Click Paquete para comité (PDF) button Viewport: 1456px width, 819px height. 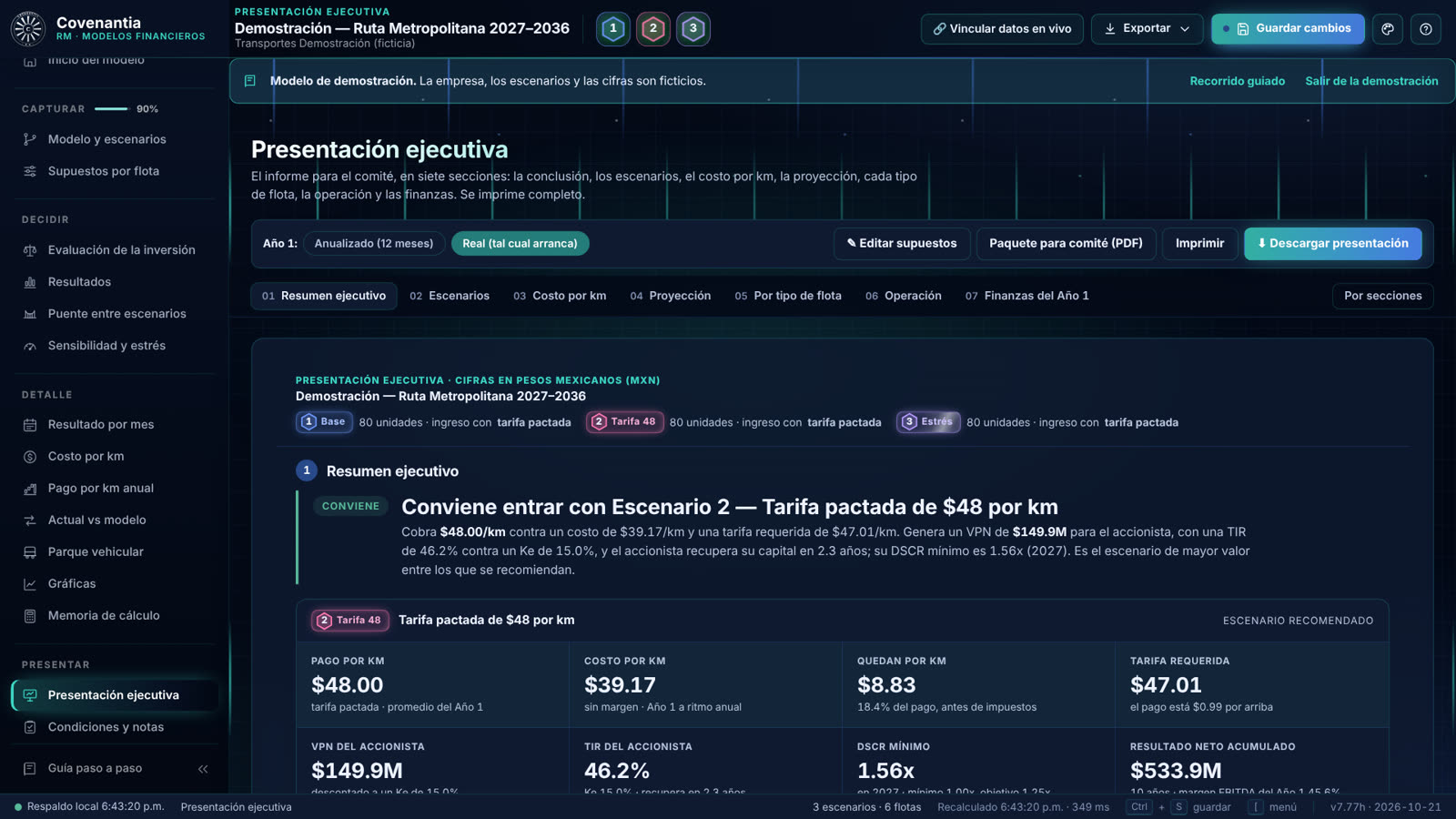tap(1066, 244)
